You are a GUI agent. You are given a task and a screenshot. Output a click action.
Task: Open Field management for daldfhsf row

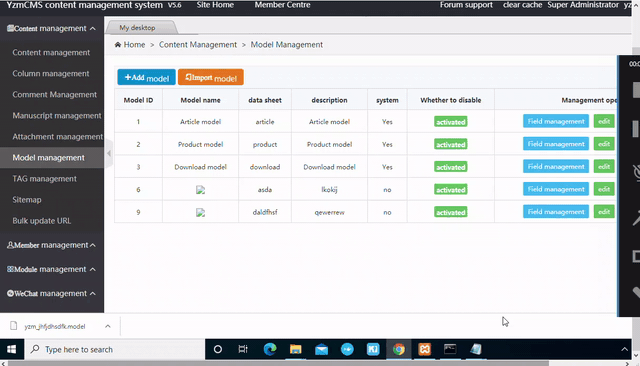click(556, 212)
